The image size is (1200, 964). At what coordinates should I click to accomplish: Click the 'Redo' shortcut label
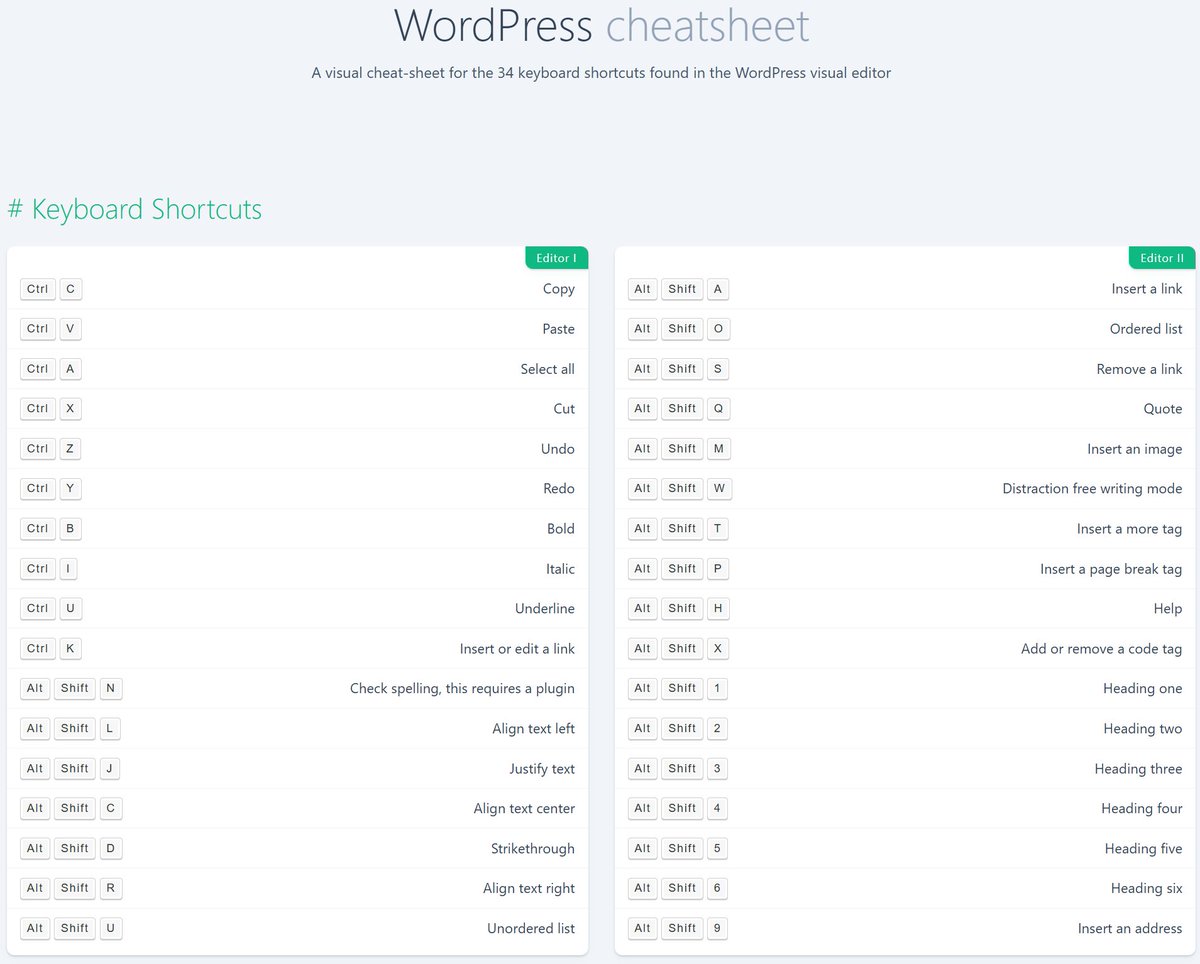[x=559, y=489]
